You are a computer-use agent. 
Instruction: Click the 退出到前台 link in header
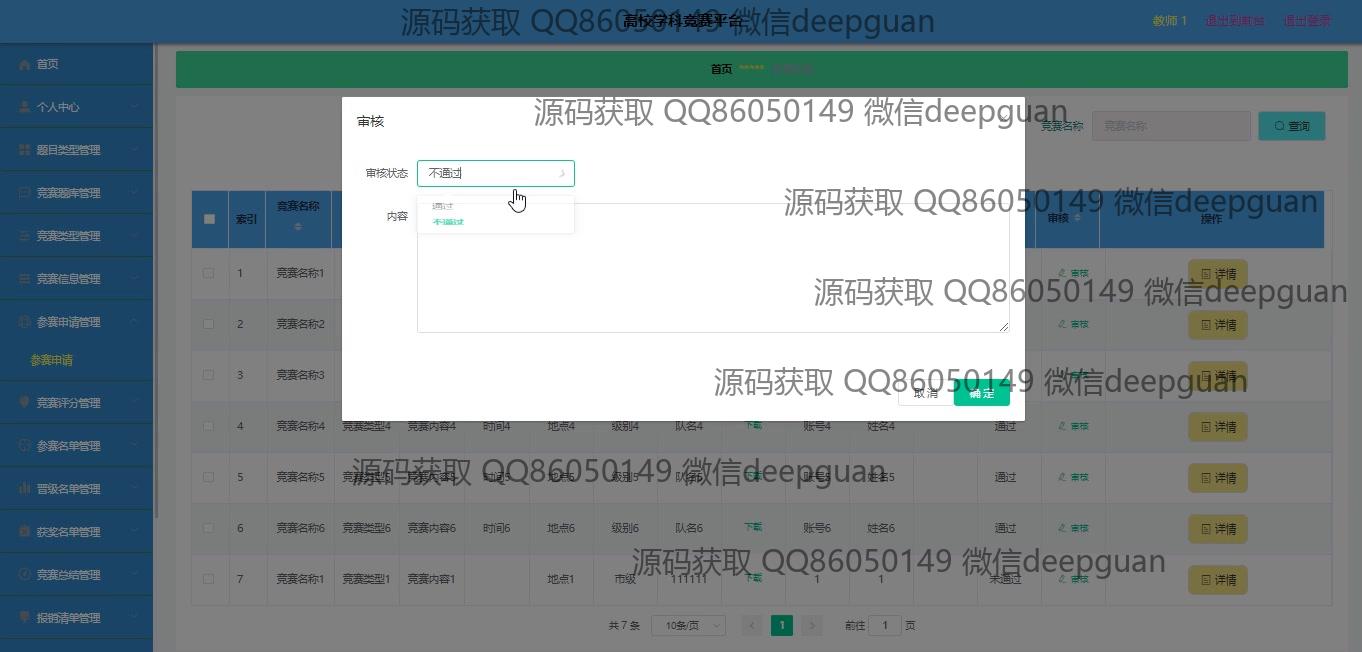tap(1234, 20)
